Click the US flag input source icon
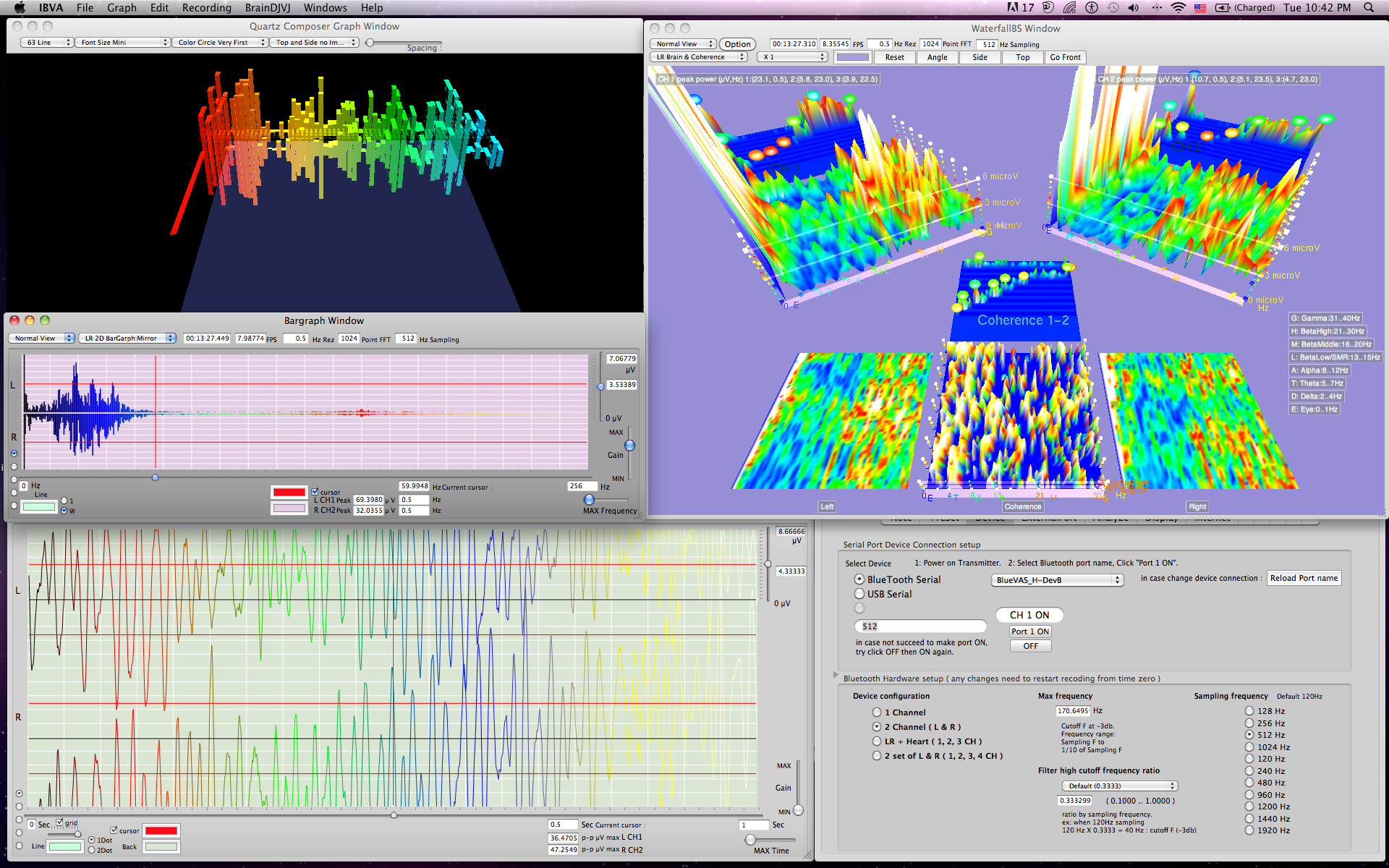The height and width of the screenshot is (868, 1389). (1200, 8)
